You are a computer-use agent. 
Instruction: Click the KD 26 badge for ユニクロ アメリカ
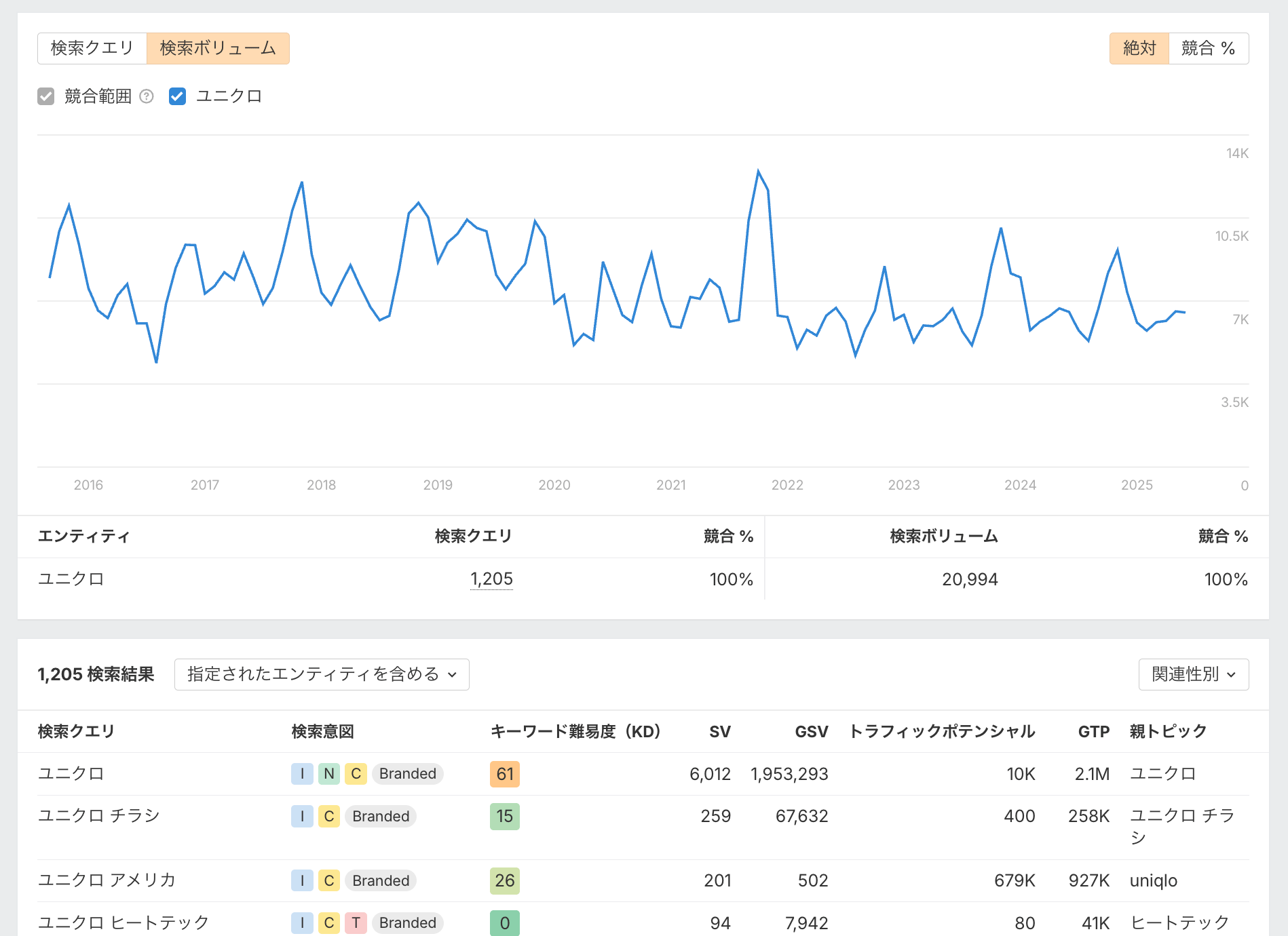[504, 880]
